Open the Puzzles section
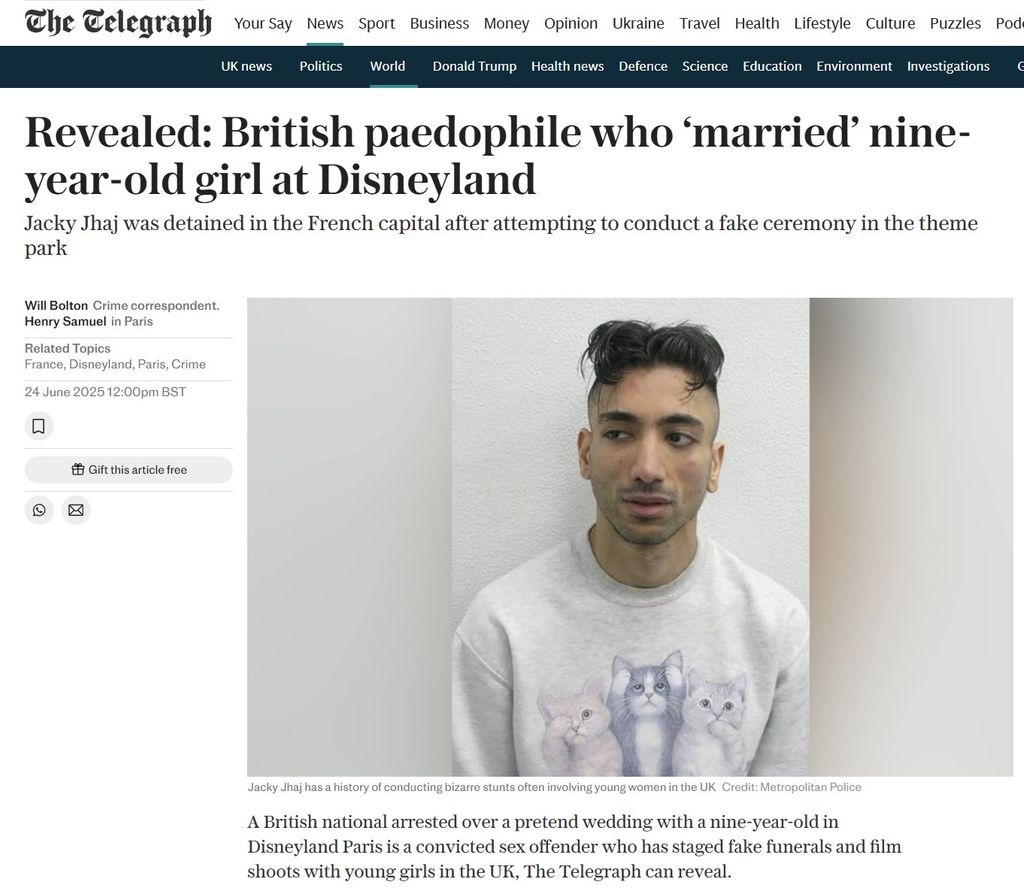 click(955, 24)
